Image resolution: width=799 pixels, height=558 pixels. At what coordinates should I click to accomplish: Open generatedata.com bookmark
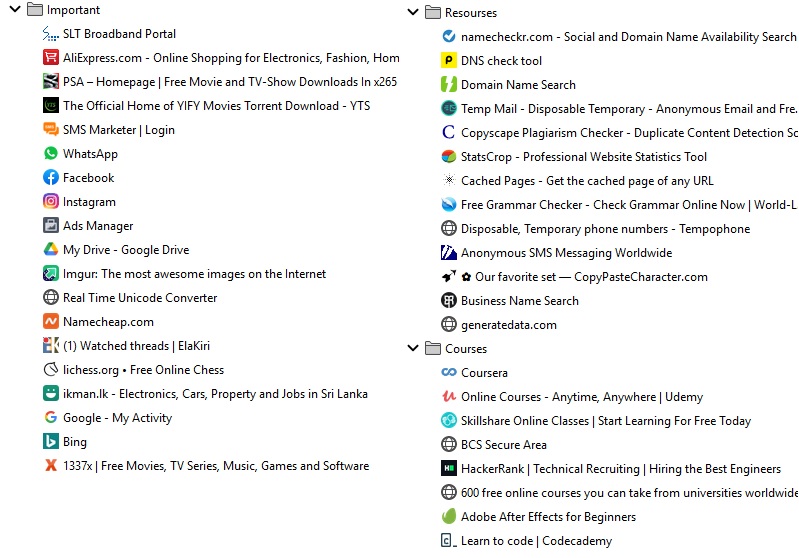509,325
